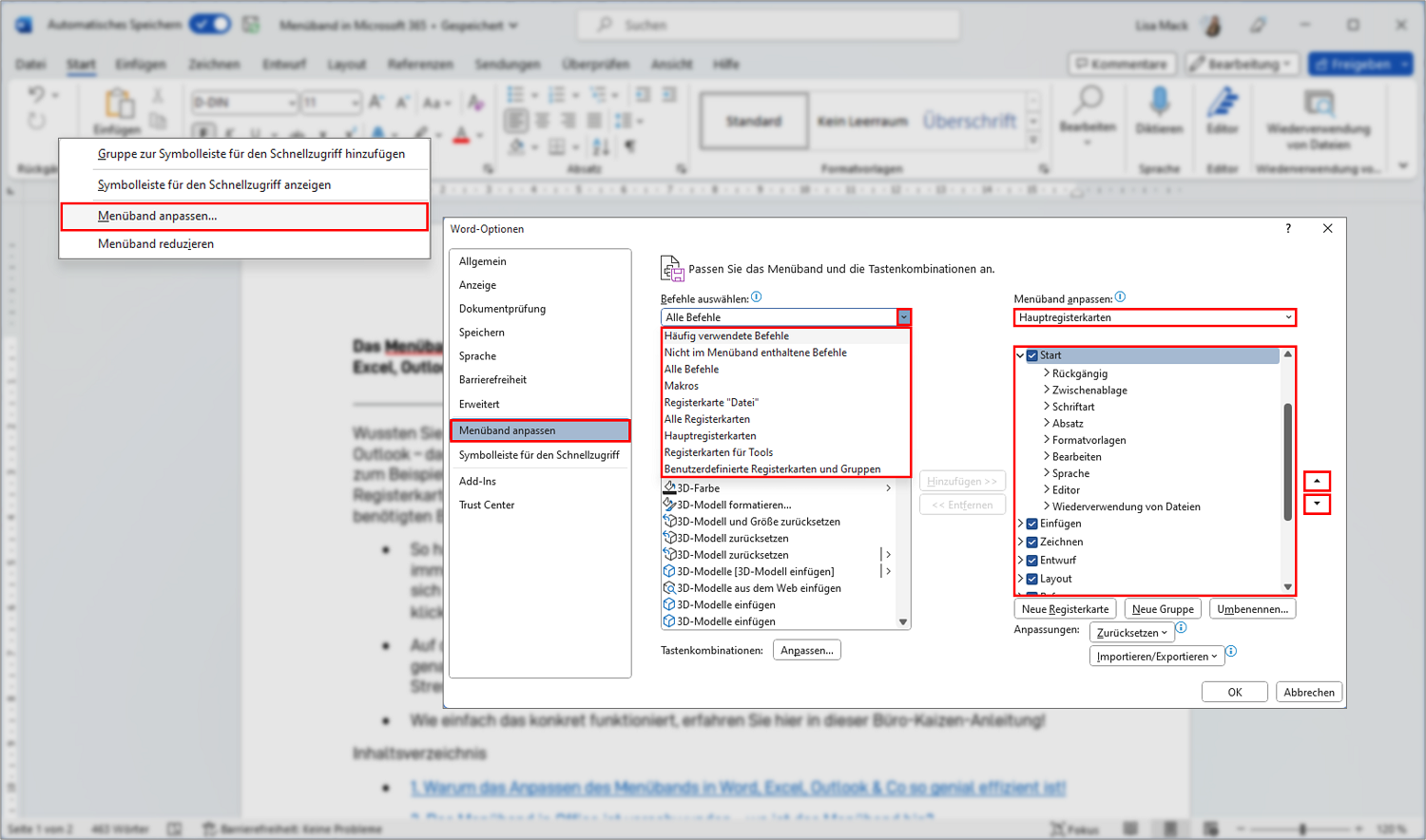Click the Neue Registerkarte button

pos(1065,609)
